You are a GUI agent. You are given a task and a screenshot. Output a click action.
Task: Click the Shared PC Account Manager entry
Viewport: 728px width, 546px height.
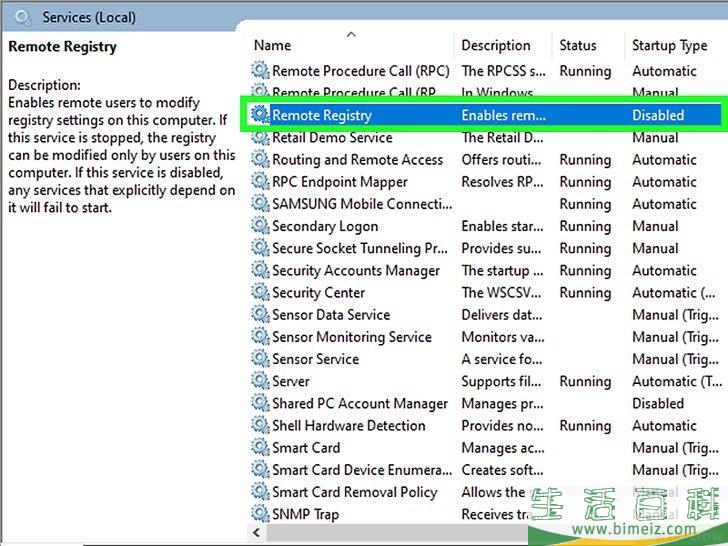click(x=360, y=404)
